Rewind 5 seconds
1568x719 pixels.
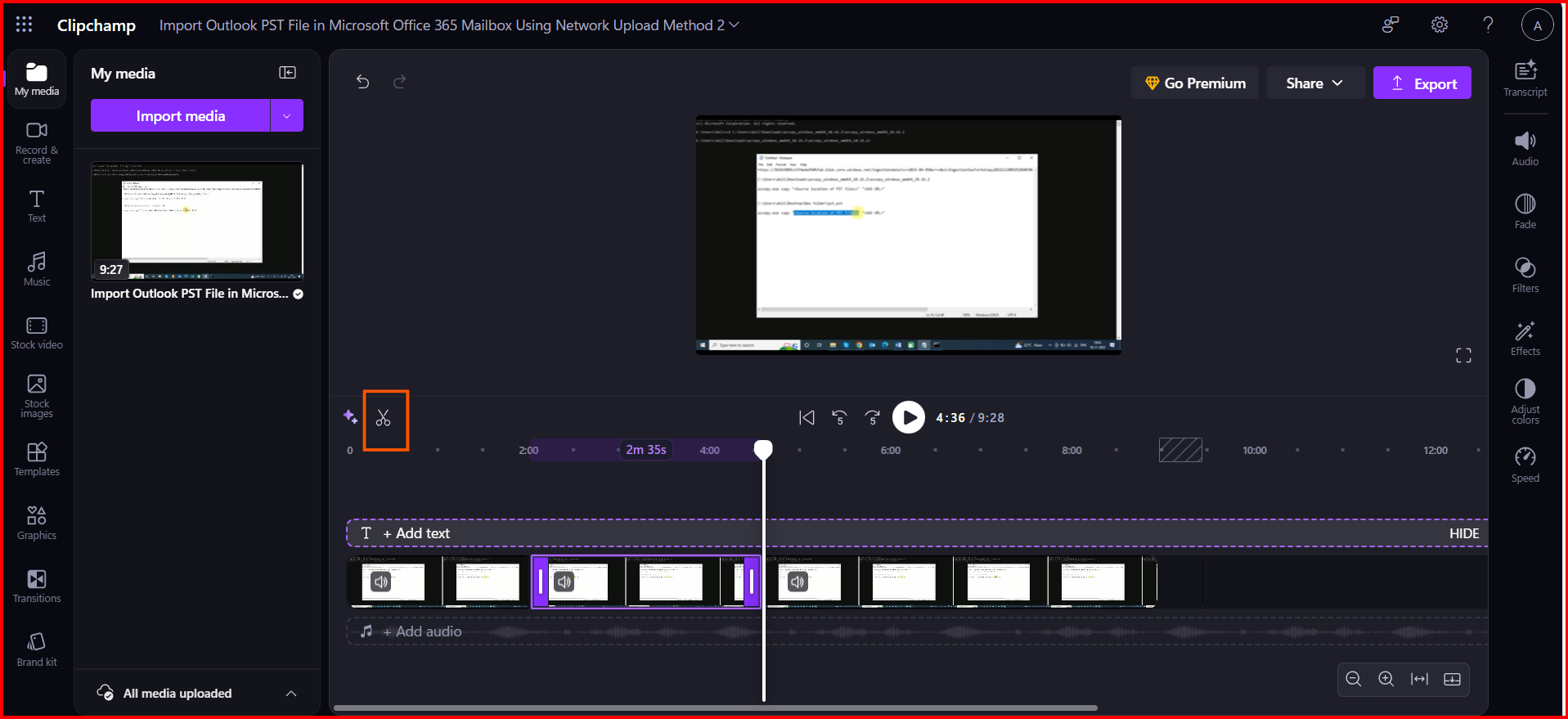[839, 417]
